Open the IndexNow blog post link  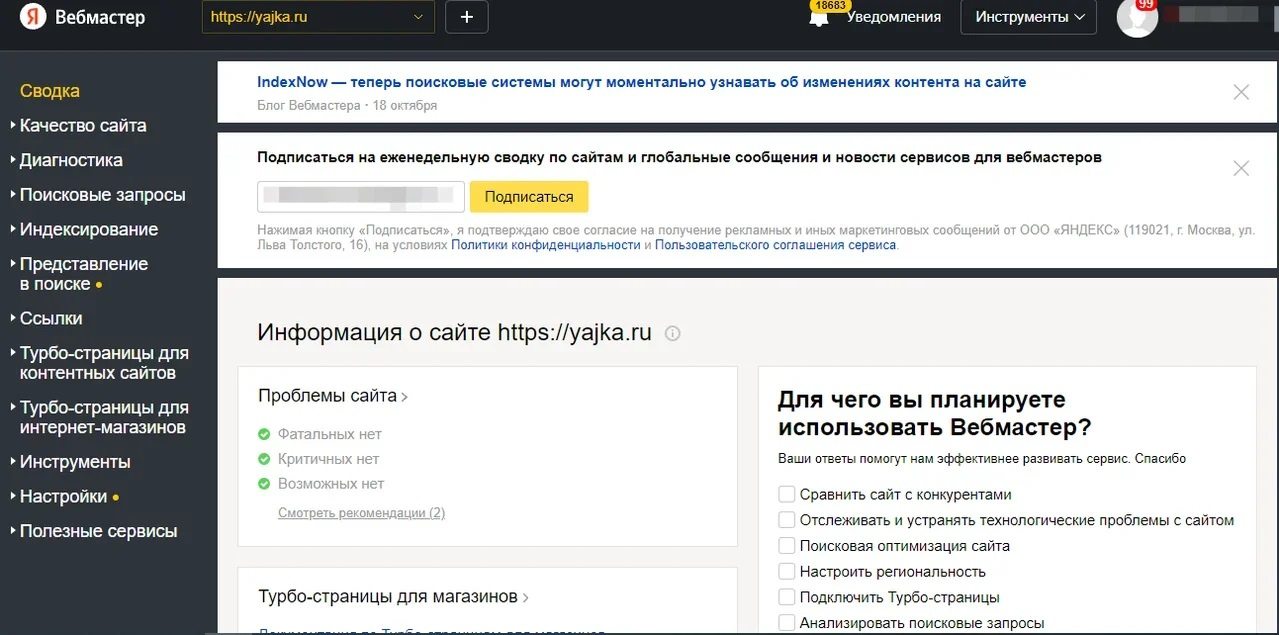pyautogui.click(x=642, y=82)
